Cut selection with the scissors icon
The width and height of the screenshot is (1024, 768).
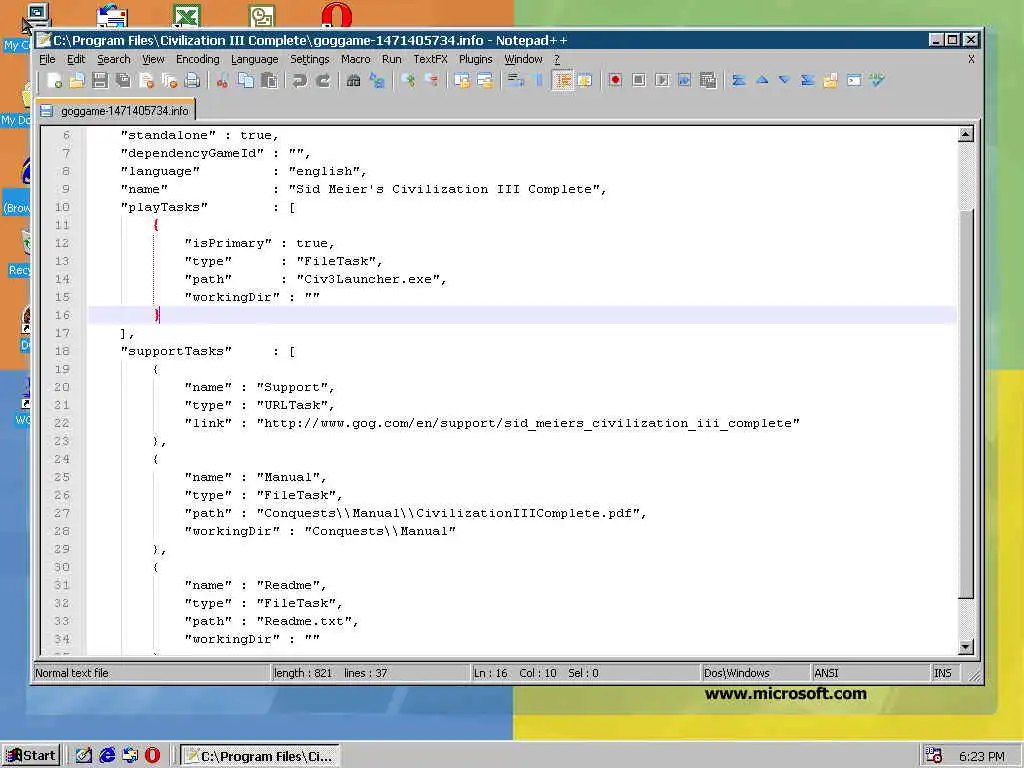pos(222,80)
